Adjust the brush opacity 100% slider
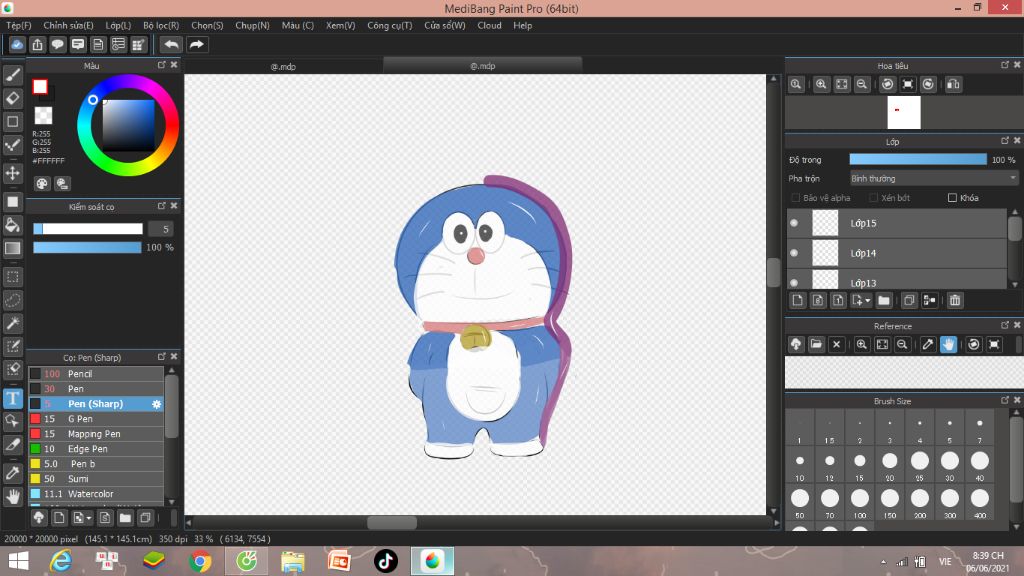1024x576 pixels. (x=88, y=248)
